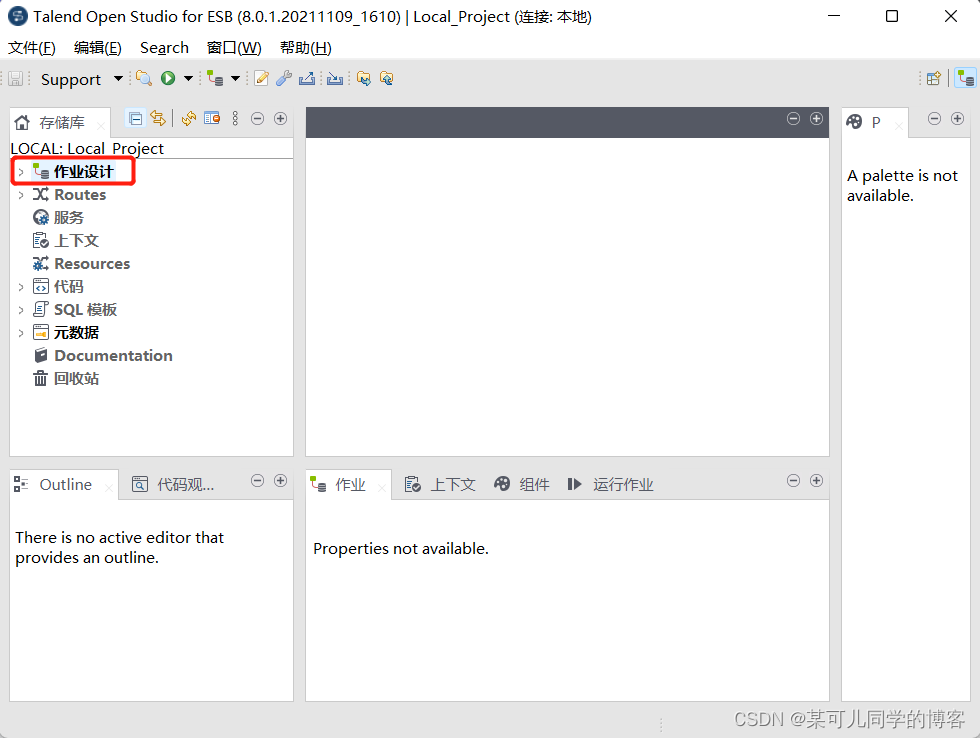Minimize the repository panel
The image size is (980, 738).
click(x=258, y=119)
